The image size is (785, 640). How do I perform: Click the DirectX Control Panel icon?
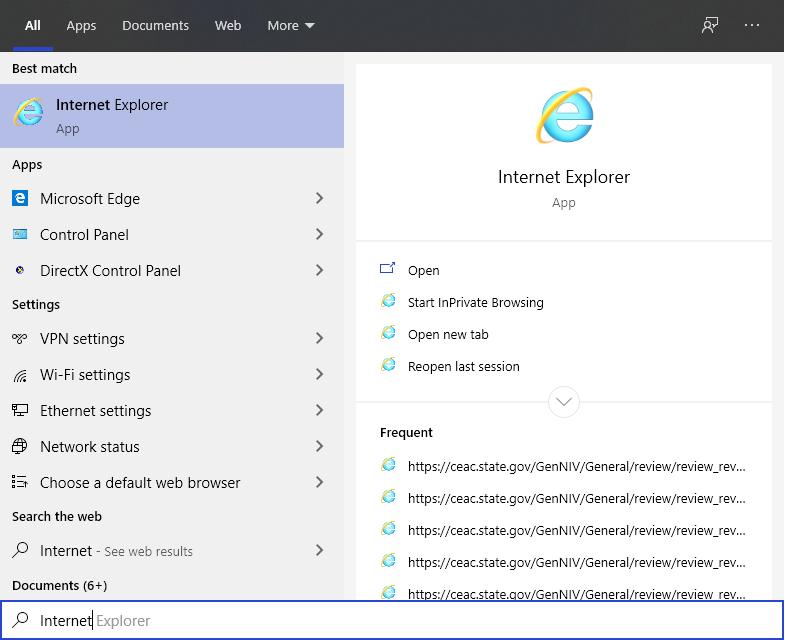pos(20,271)
